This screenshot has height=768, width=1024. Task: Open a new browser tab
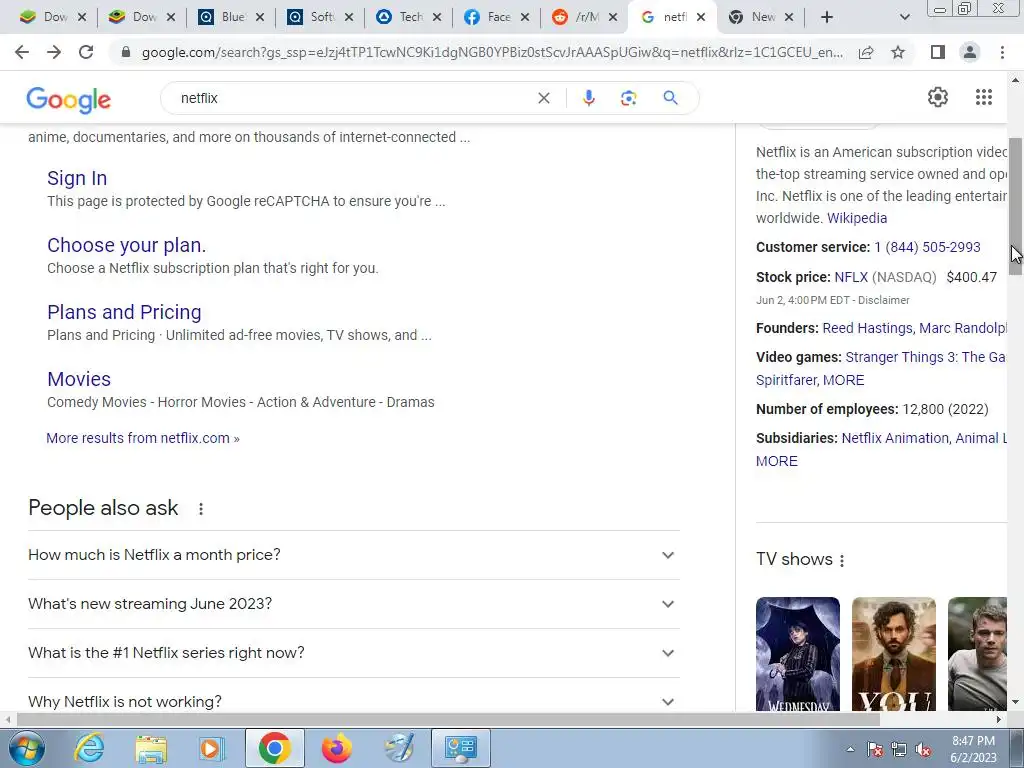click(827, 17)
